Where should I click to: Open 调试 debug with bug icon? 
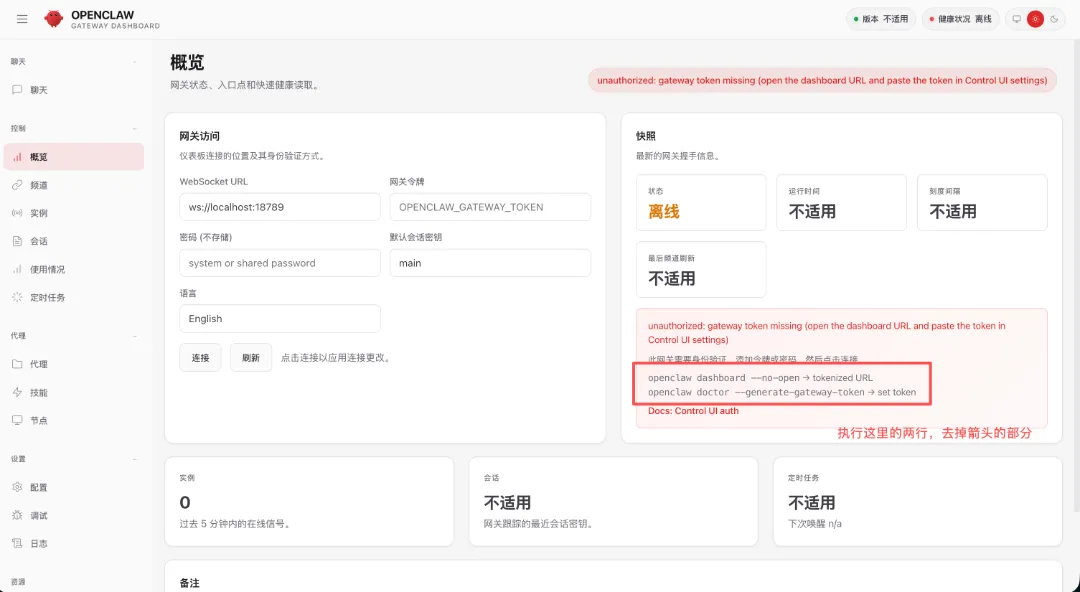coord(74,516)
